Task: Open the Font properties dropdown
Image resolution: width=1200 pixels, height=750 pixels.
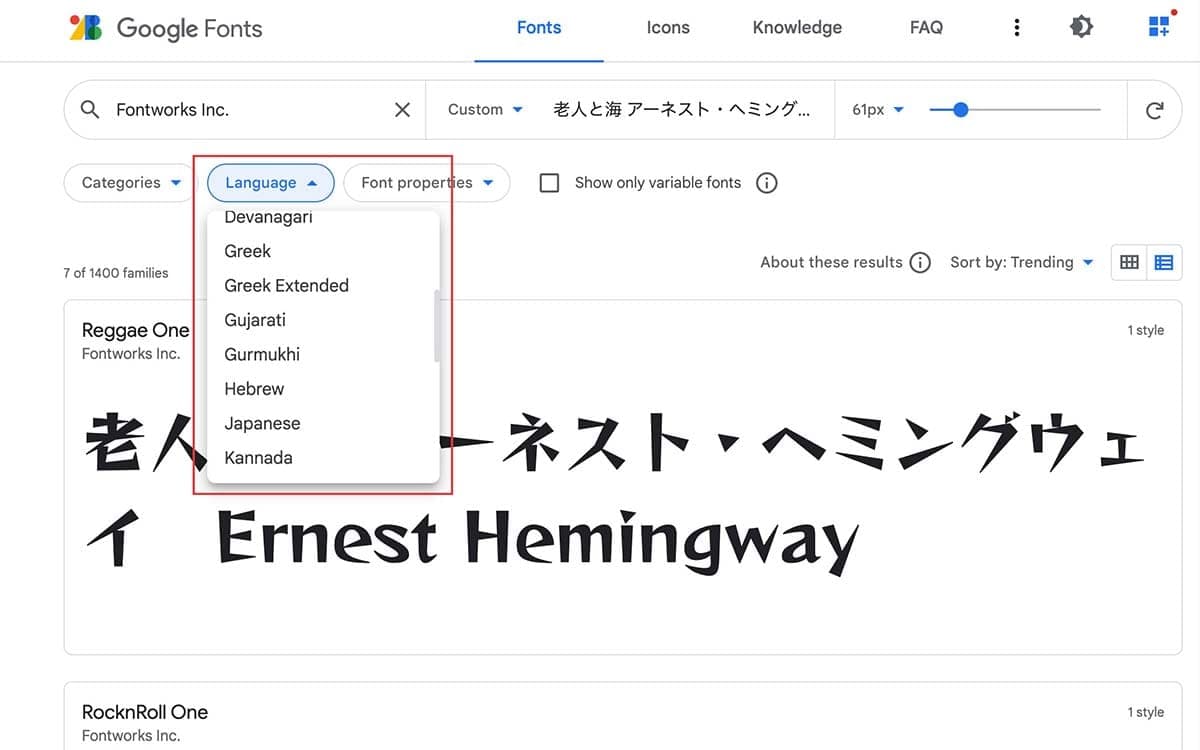Action: pos(427,182)
